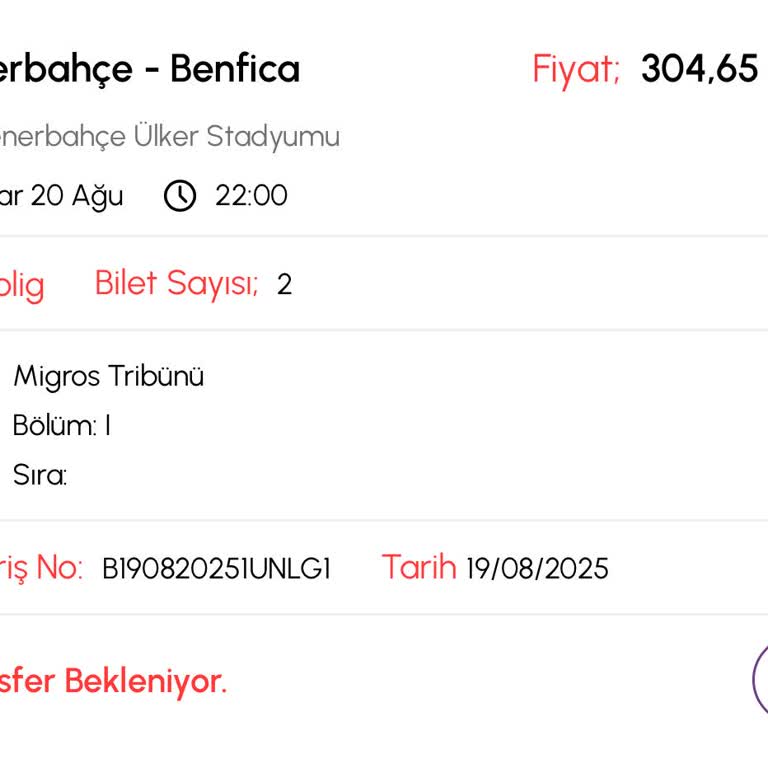Click the clock icon beside the match time

coord(180,195)
